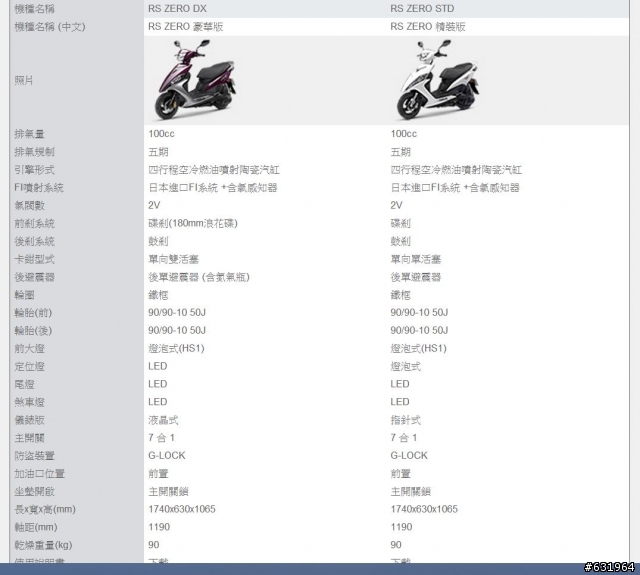Click the '儀錶版' row label
640x575 pixels.
tap(29, 420)
